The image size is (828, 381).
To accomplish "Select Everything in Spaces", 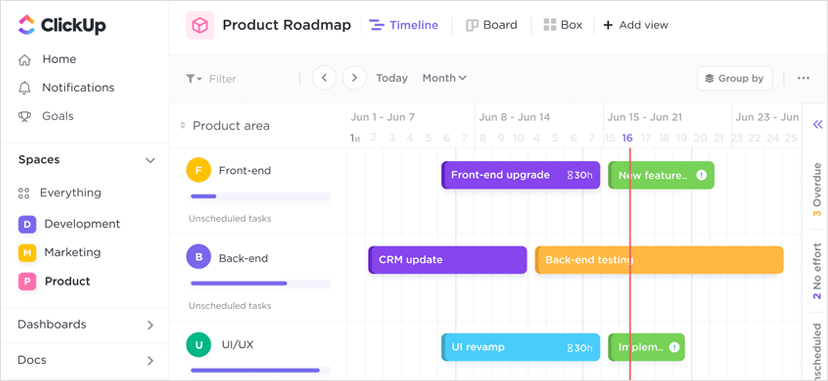I will tap(70, 193).
